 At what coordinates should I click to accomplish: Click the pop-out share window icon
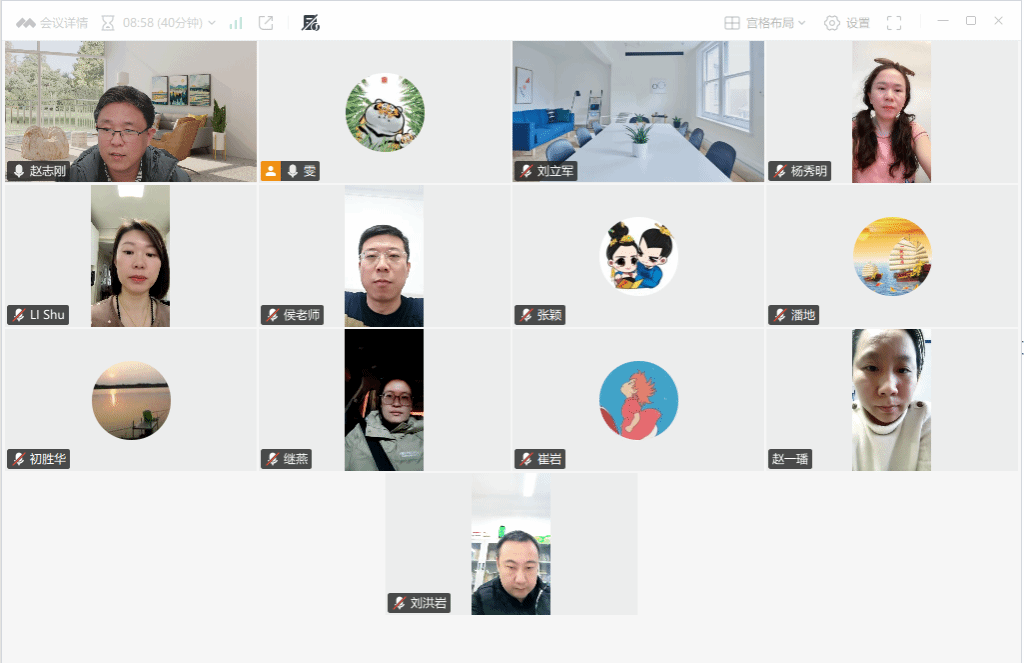pyautogui.click(x=266, y=23)
